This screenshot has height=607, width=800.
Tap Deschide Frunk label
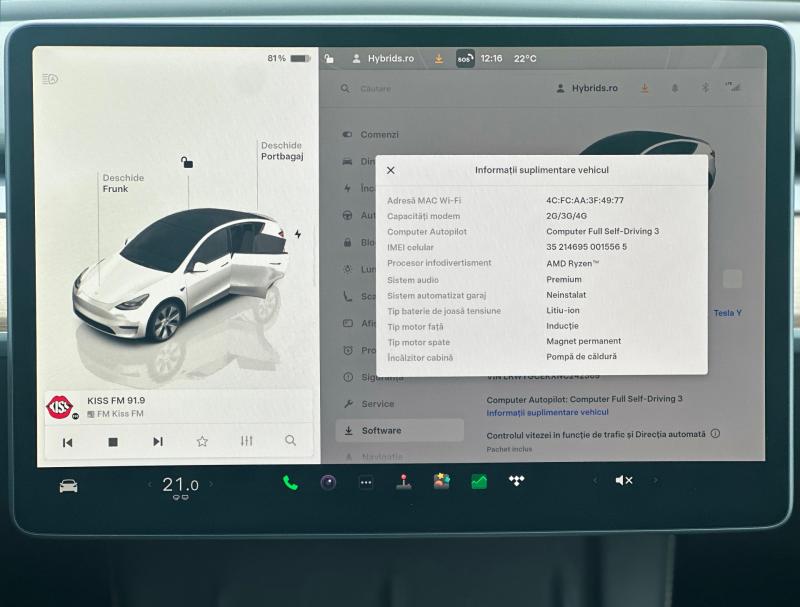(x=123, y=183)
